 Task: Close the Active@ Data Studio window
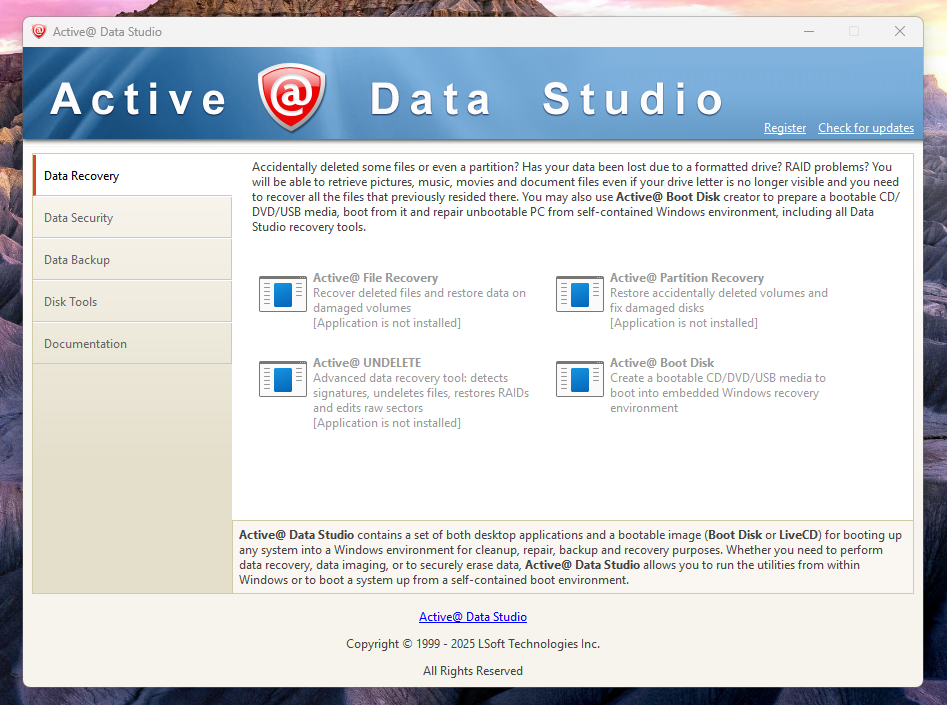click(900, 31)
